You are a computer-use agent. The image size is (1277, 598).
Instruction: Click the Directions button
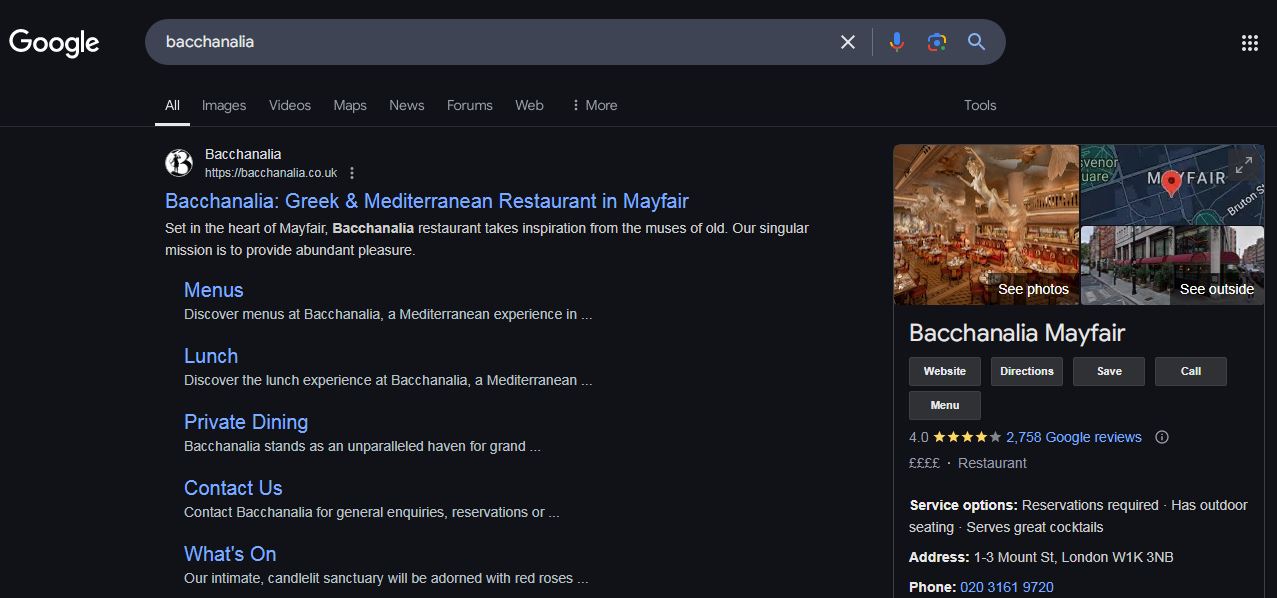coord(1027,371)
